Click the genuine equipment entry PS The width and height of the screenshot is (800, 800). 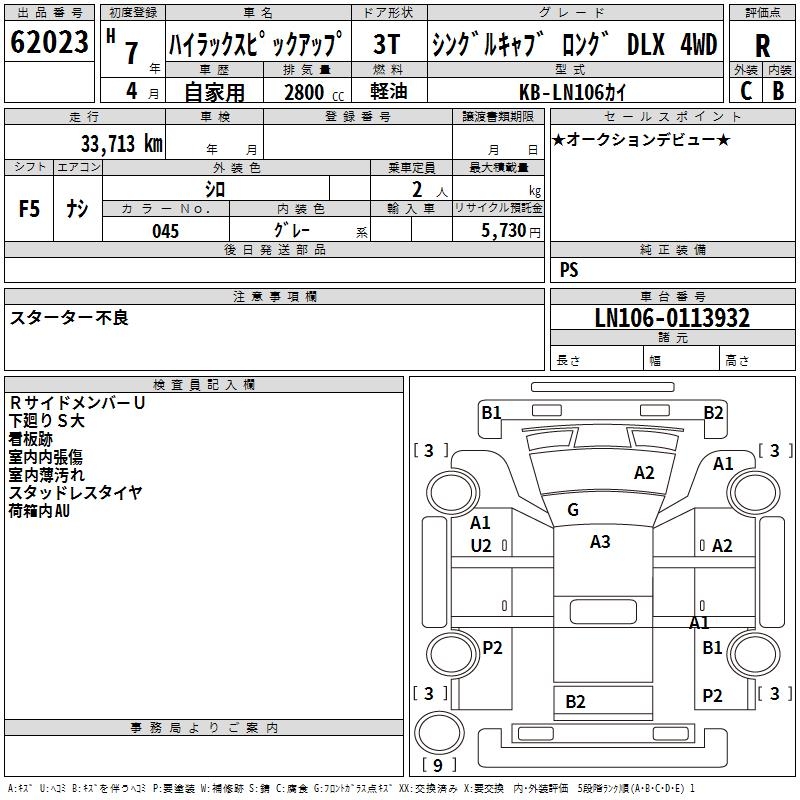pos(569,269)
